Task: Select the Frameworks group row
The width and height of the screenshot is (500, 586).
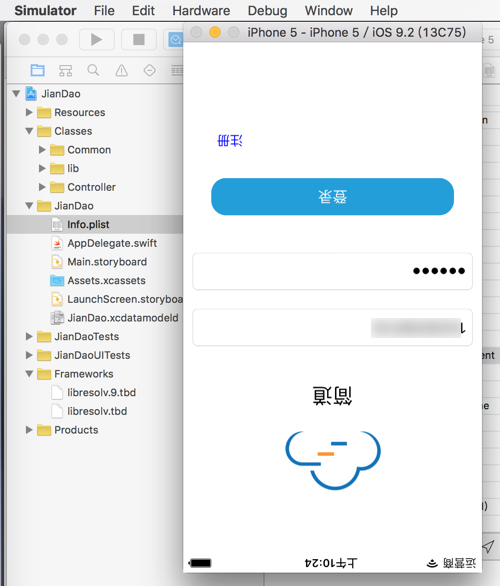Action: [x=95, y=374]
